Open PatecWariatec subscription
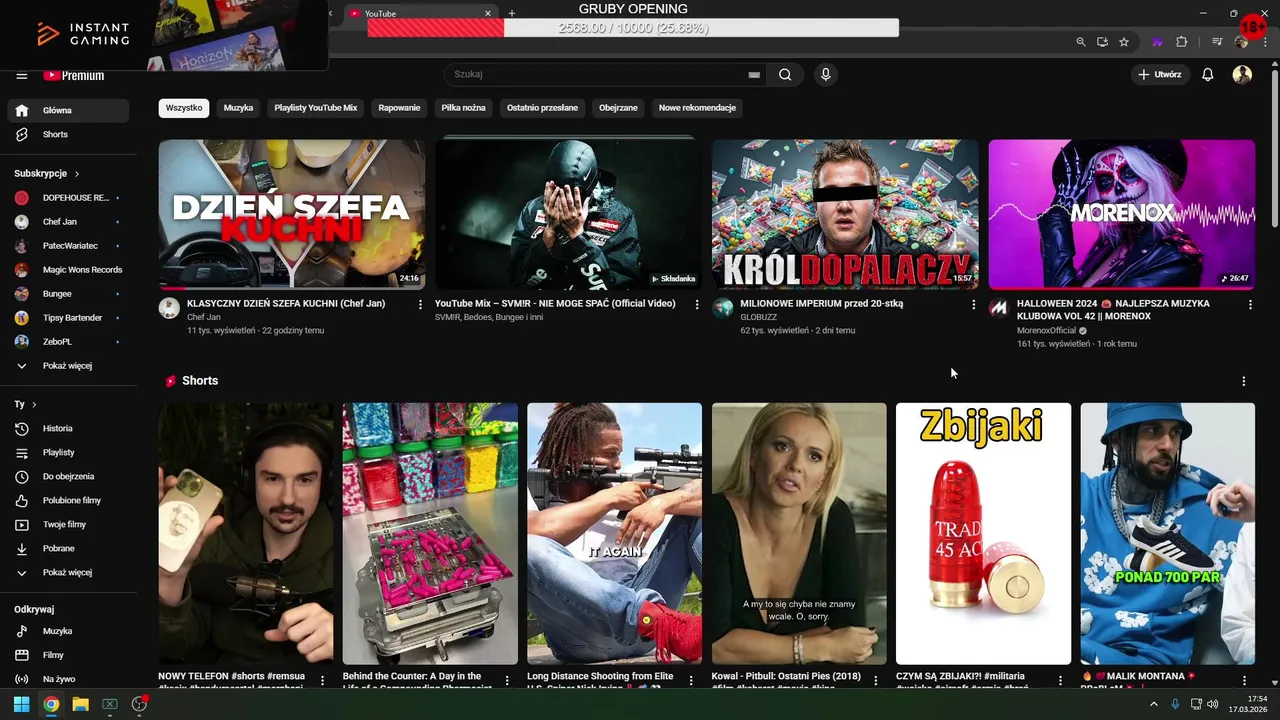Image resolution: width=1280 pixels, height=720 pixels. [68, 246]
